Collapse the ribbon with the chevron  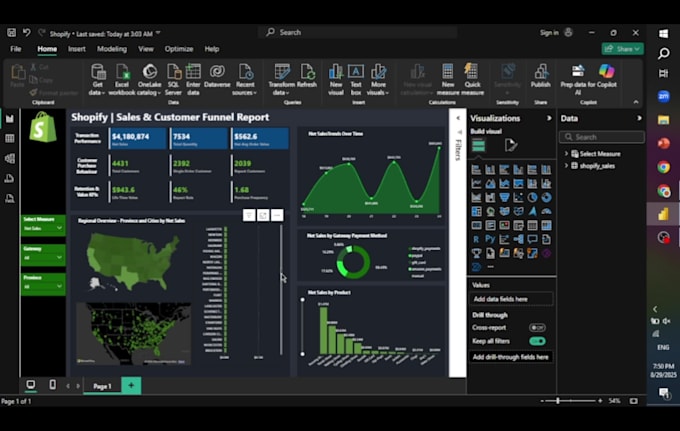(x=636, y=102)
